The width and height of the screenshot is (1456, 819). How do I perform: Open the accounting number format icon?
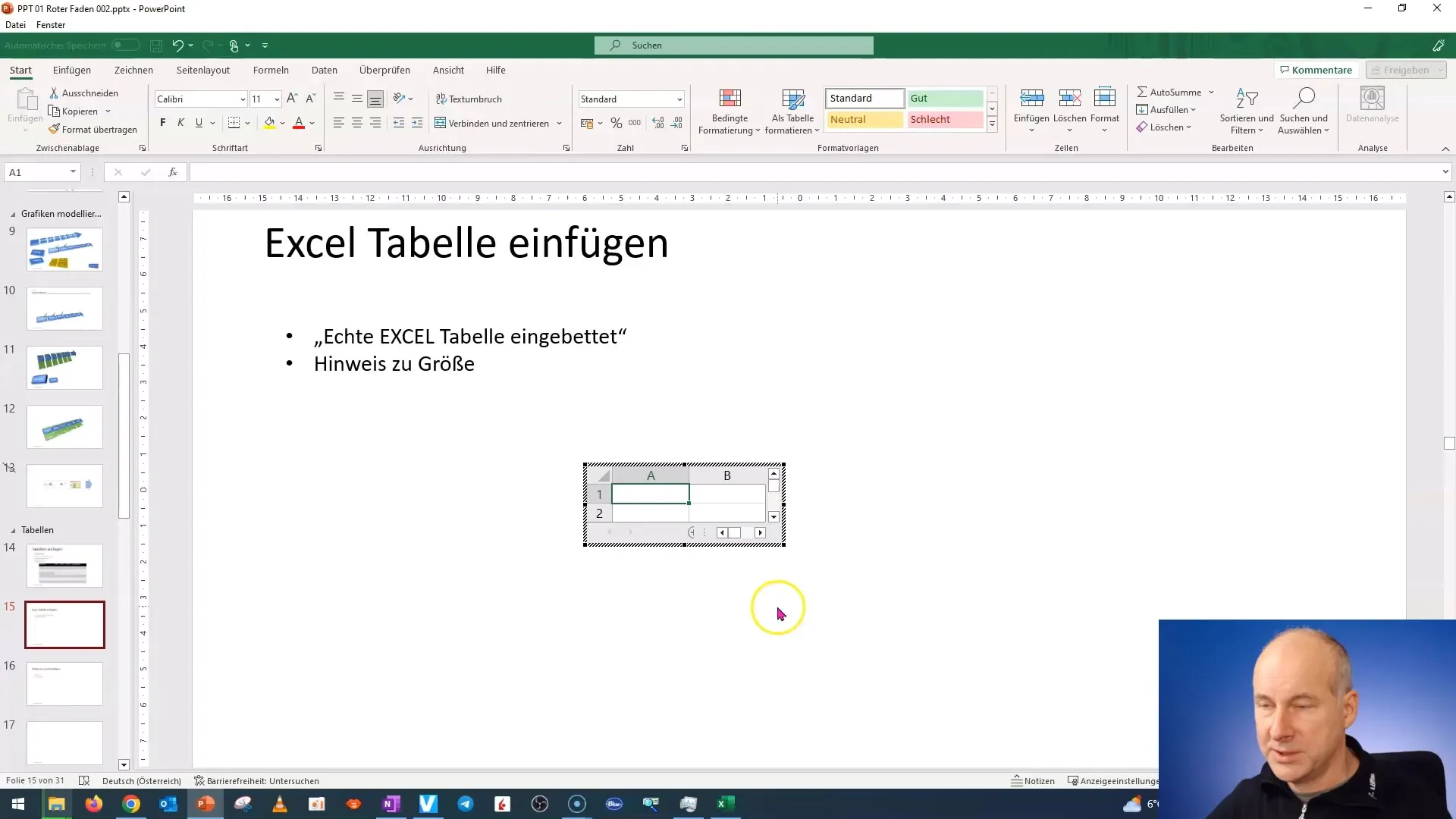coord(587,123)
